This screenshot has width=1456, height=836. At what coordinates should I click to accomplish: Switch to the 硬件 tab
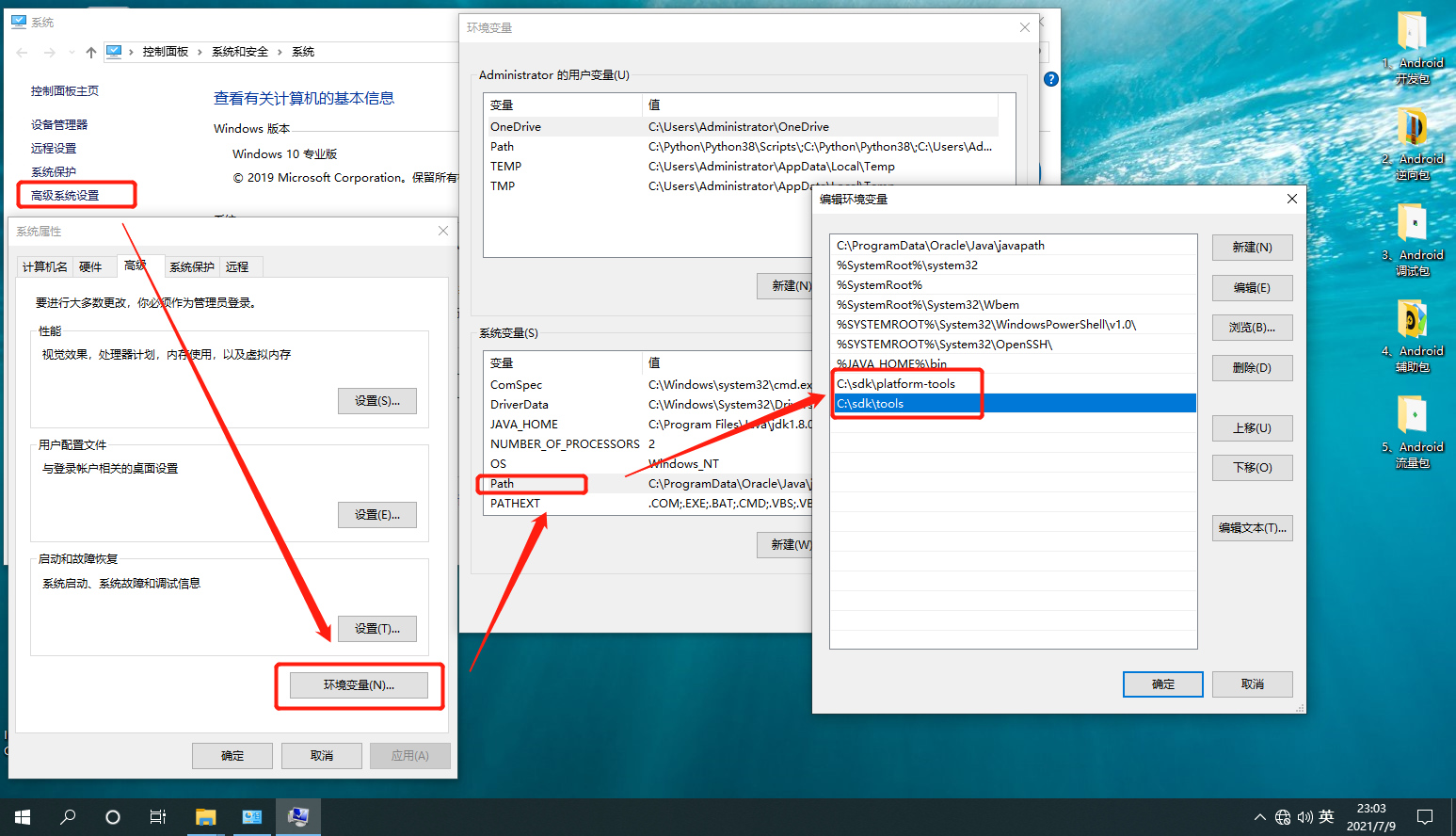[x=90, y=267]
